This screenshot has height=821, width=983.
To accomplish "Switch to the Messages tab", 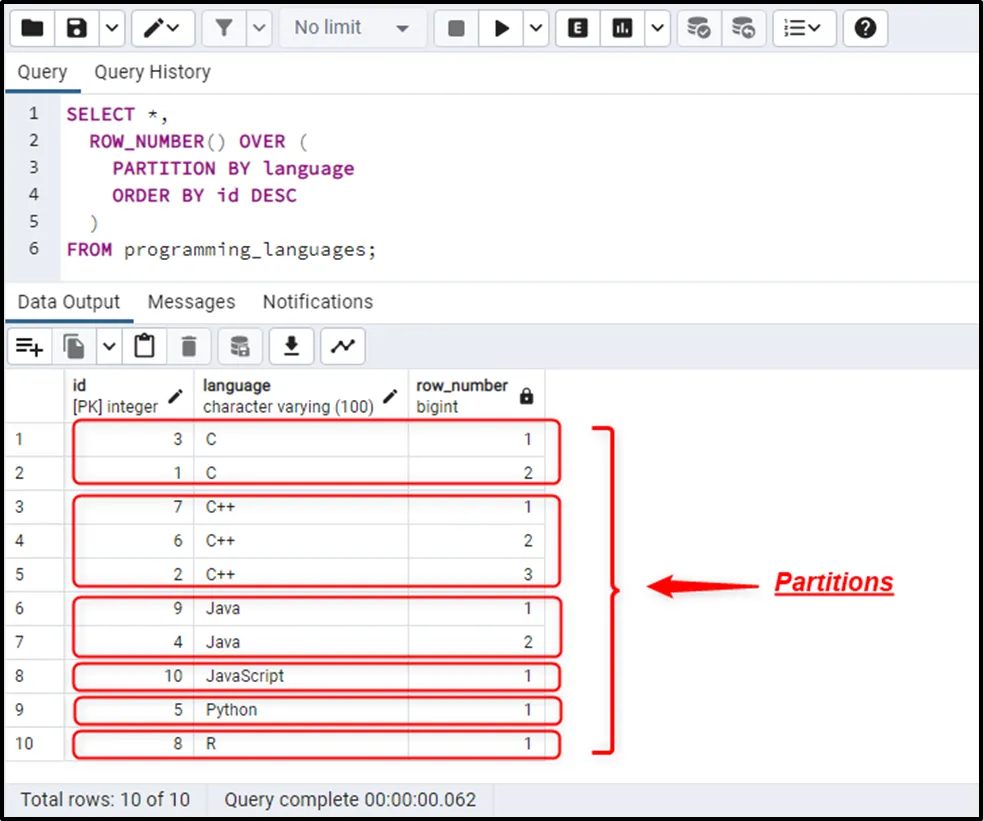I will [x=191, y=302].
